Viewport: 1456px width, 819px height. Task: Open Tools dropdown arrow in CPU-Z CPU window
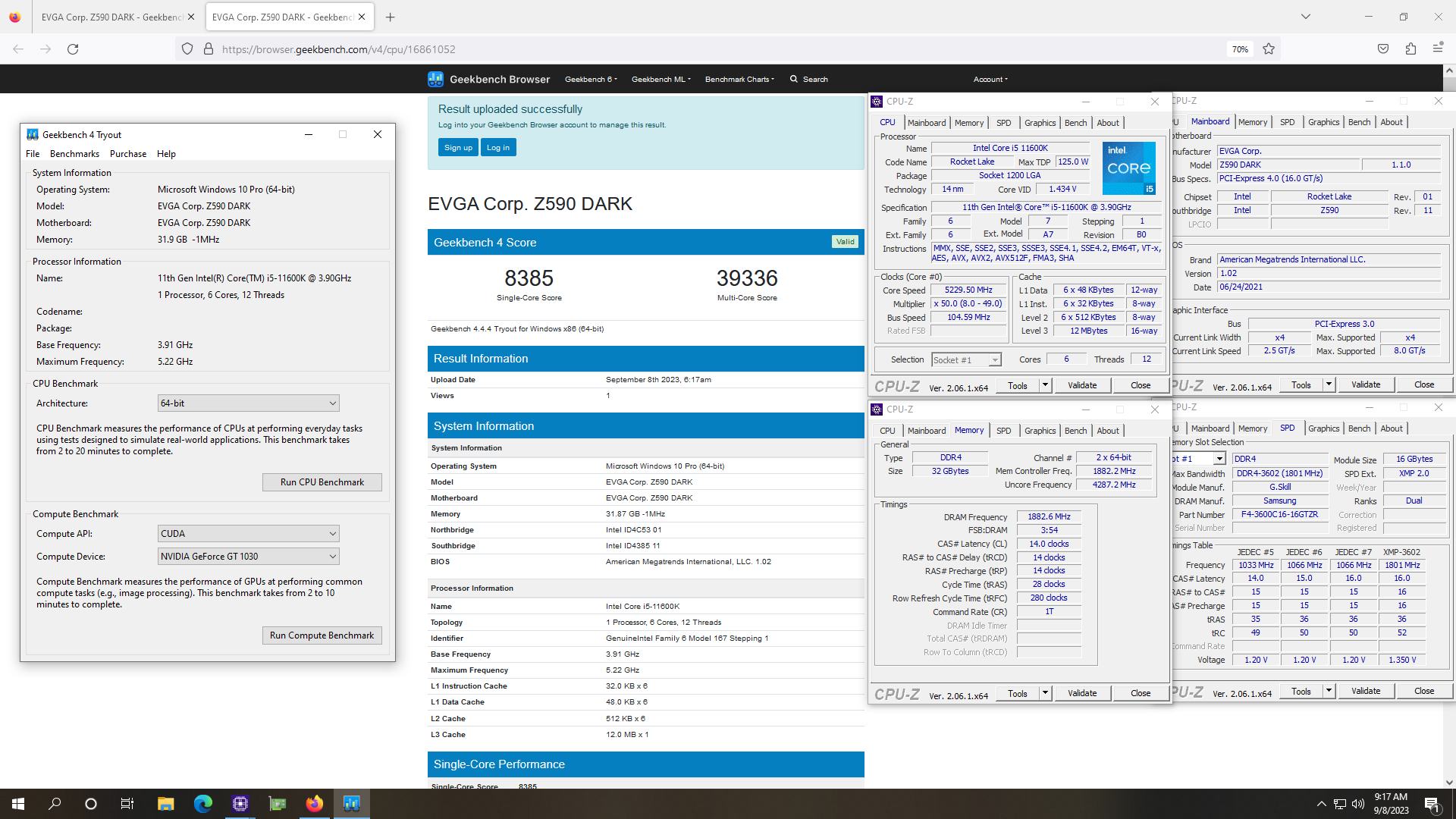point(1045,385)
